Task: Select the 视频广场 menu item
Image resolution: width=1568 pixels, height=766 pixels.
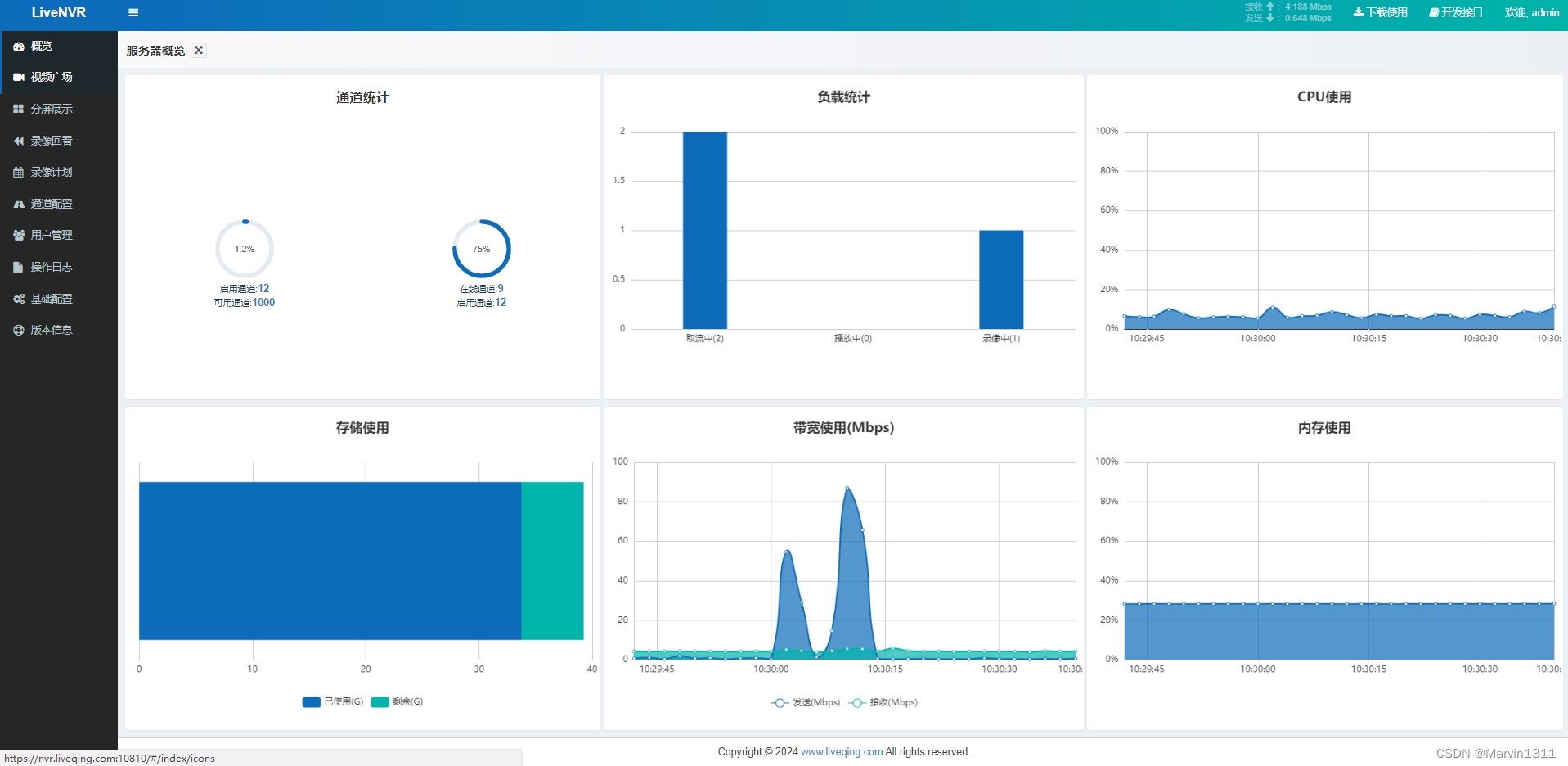Action: point(59,77)
